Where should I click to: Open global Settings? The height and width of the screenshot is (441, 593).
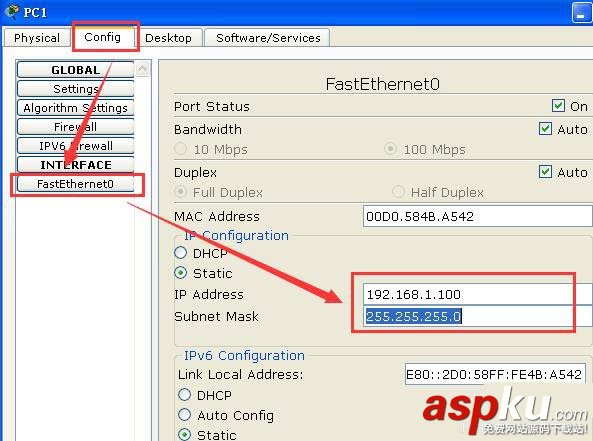tap(75, 89)
